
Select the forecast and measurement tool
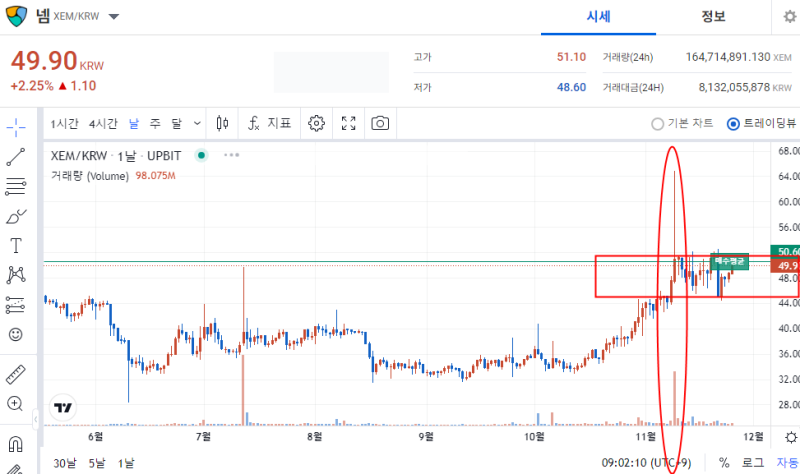point(16,305)
